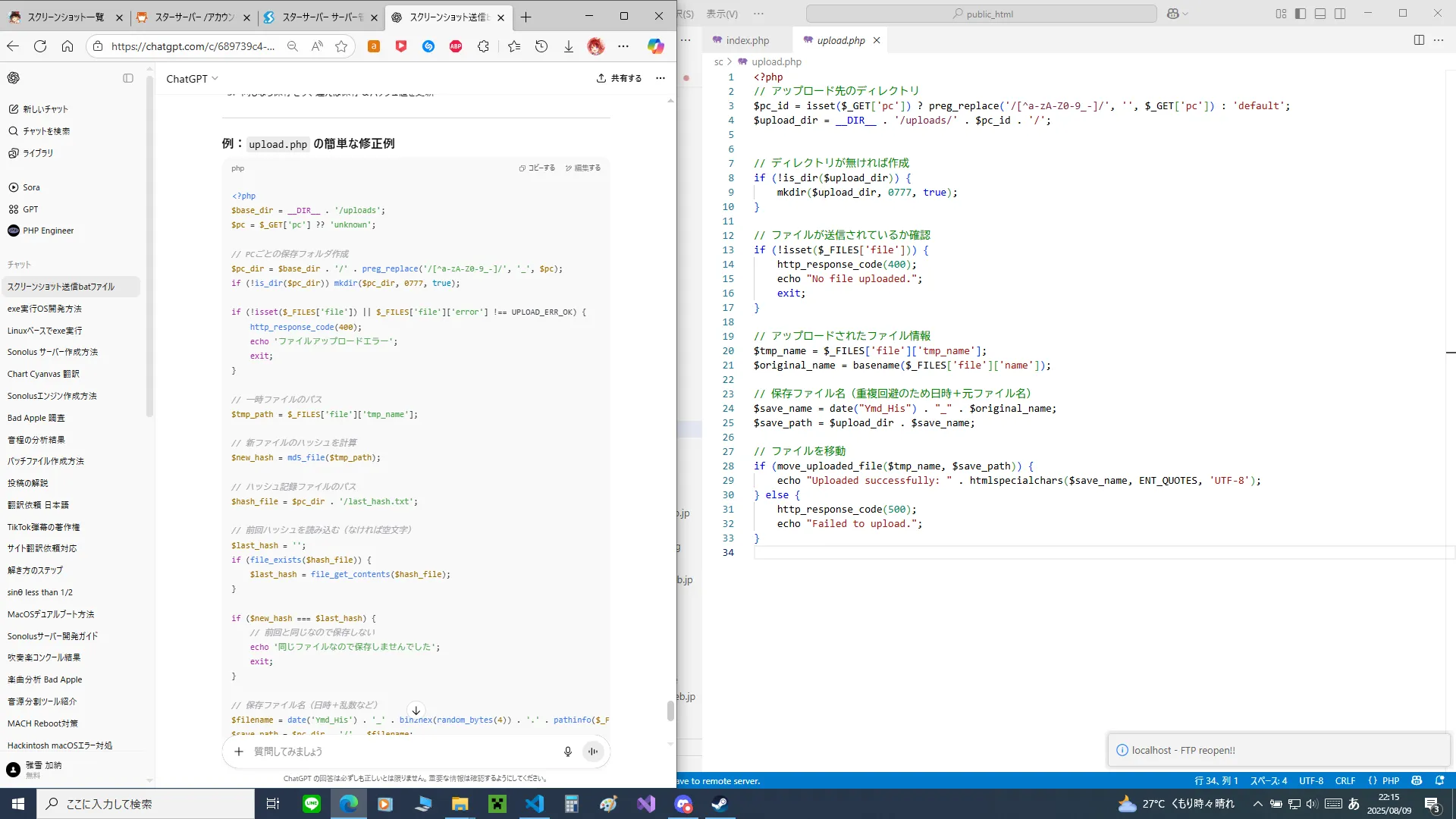Toggle the VS Code primary sidebar layout
The width and height of the screenshot is (1456, 819).
1301,14
